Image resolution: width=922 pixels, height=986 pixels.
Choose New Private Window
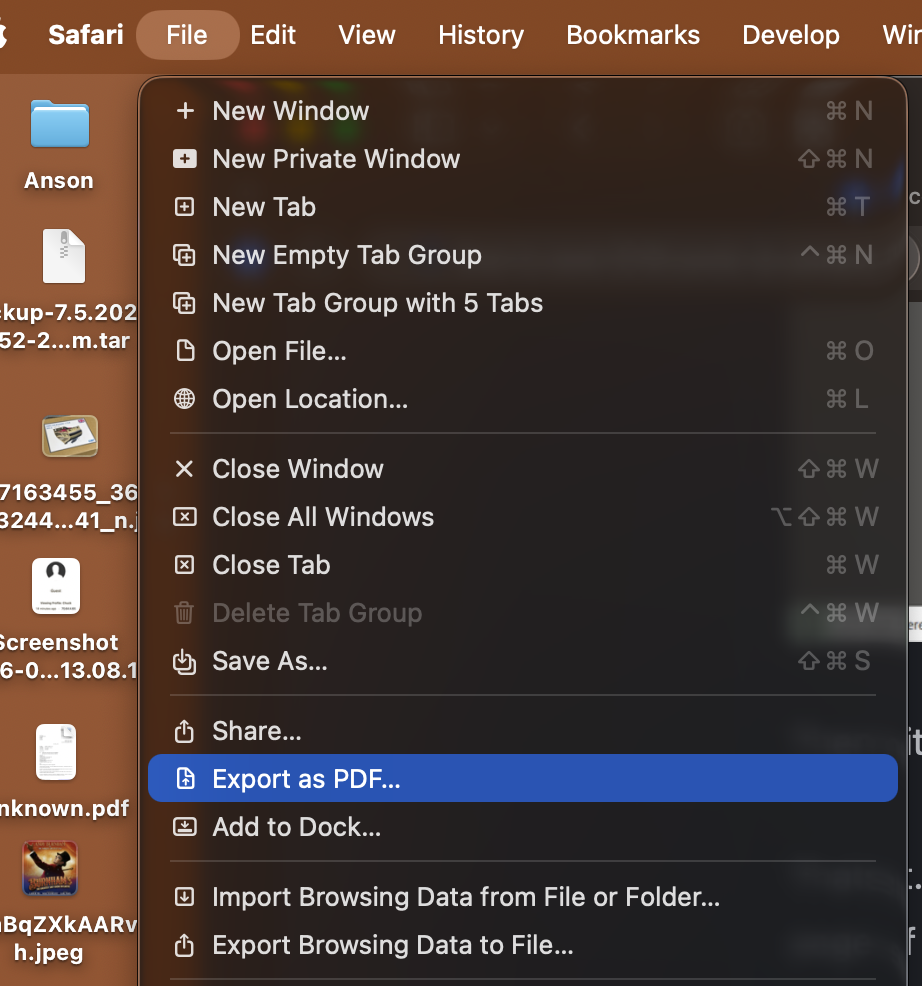click(523, 159)
